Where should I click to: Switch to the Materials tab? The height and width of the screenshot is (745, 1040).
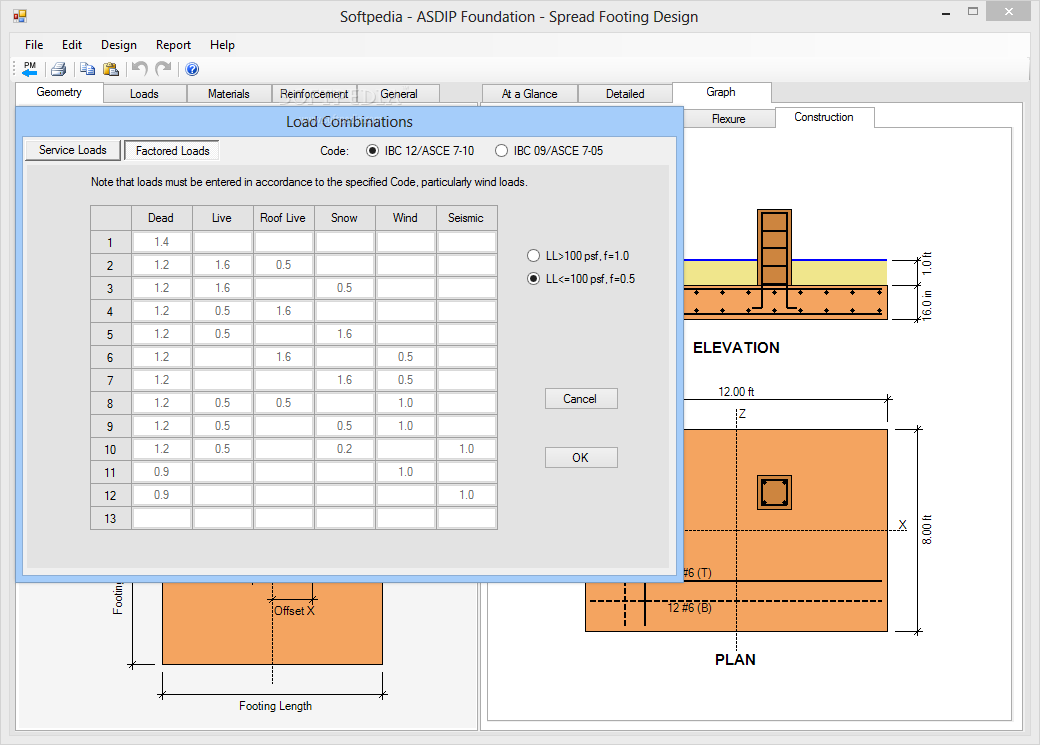click(229, 94)
